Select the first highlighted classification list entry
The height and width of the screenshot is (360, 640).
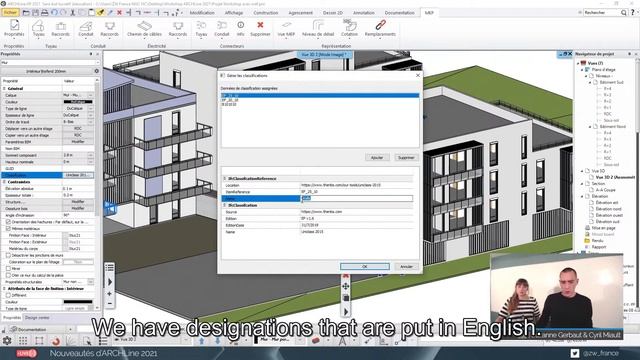[x=320, y=96]
